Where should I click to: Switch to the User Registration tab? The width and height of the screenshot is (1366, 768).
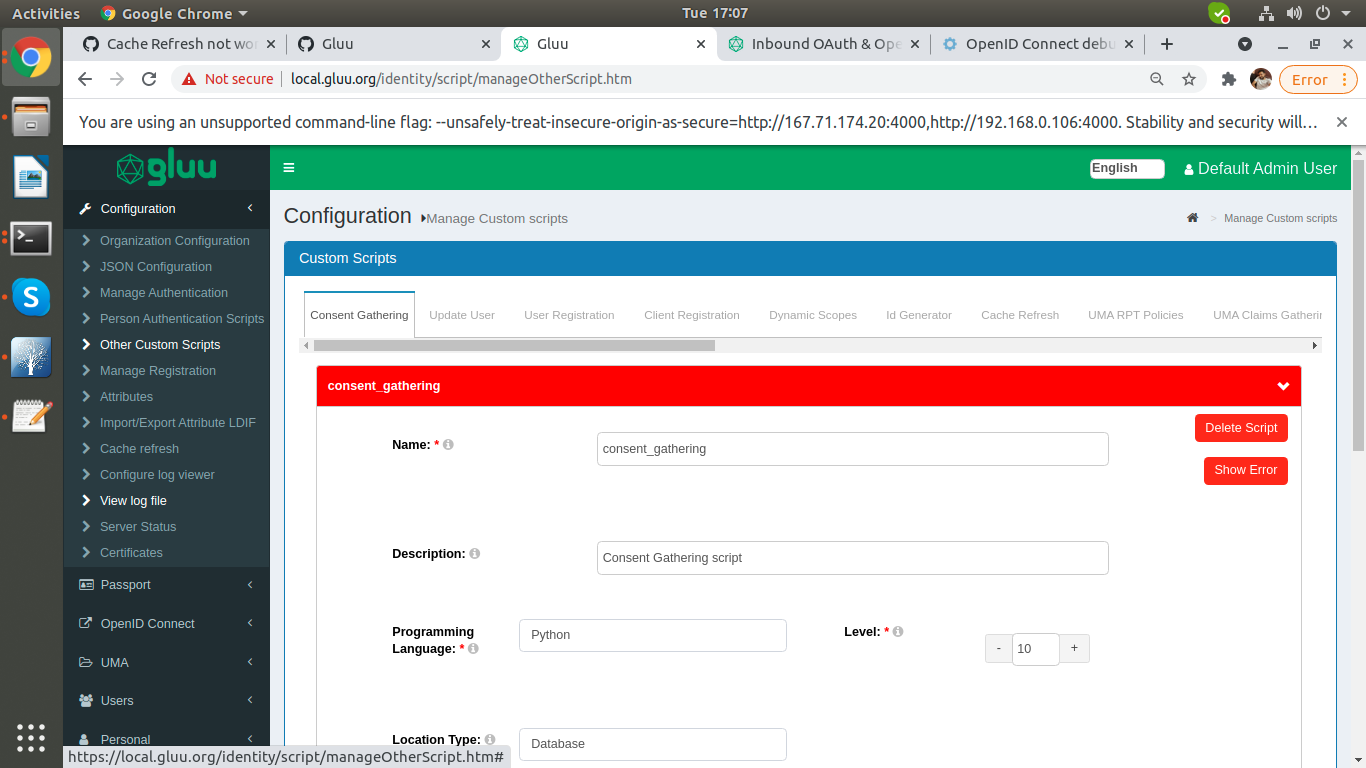coord(569,315)
